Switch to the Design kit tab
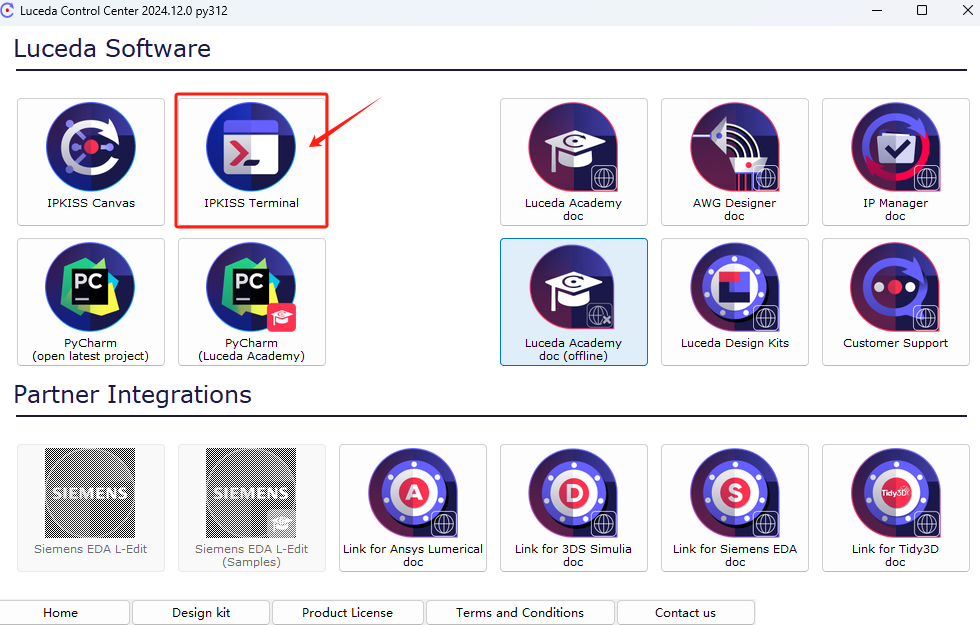The width and height of the screenshot is (980, 625). pyautogui.click(x=201, y=612)
